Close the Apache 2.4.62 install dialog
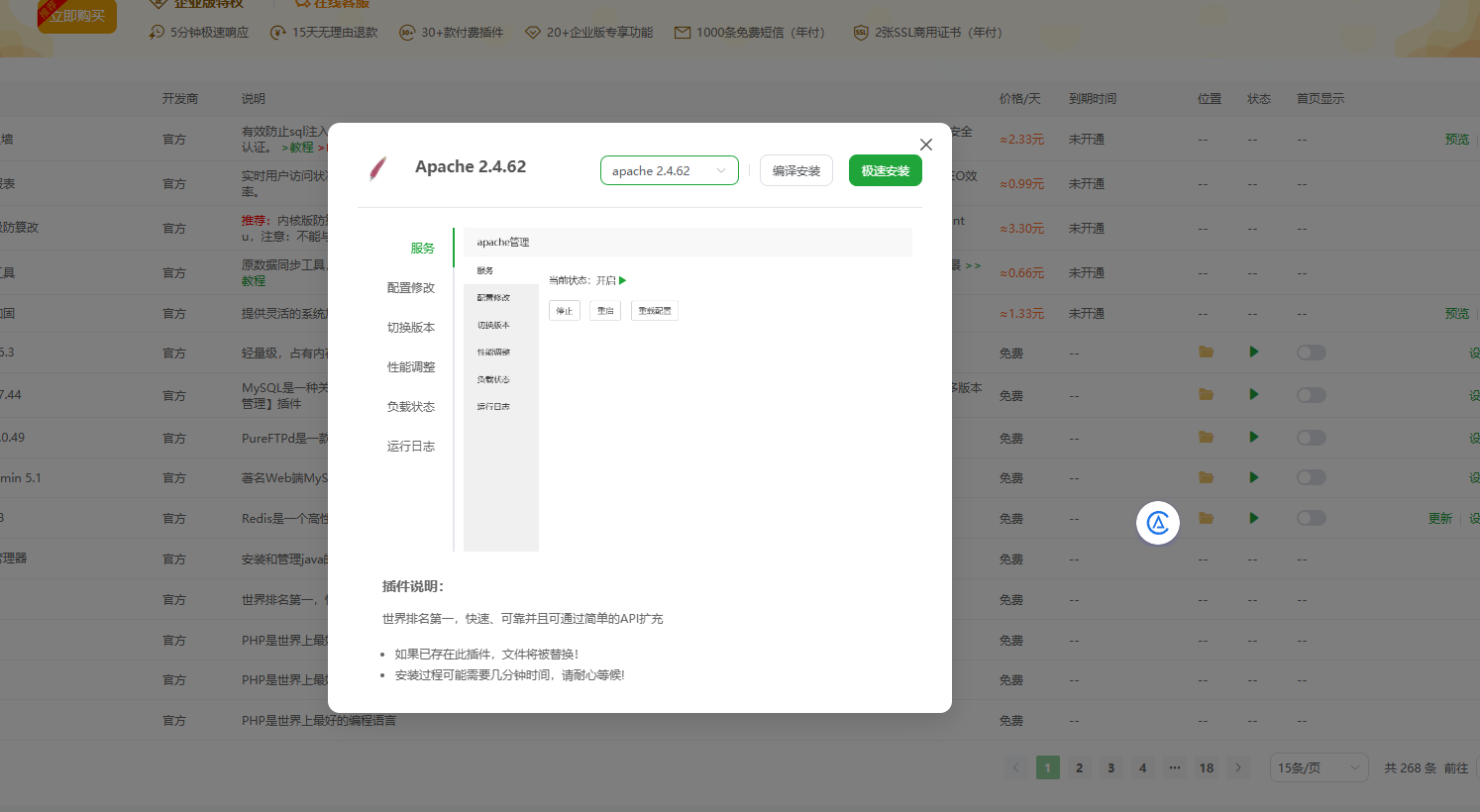 tap(926, 145)
